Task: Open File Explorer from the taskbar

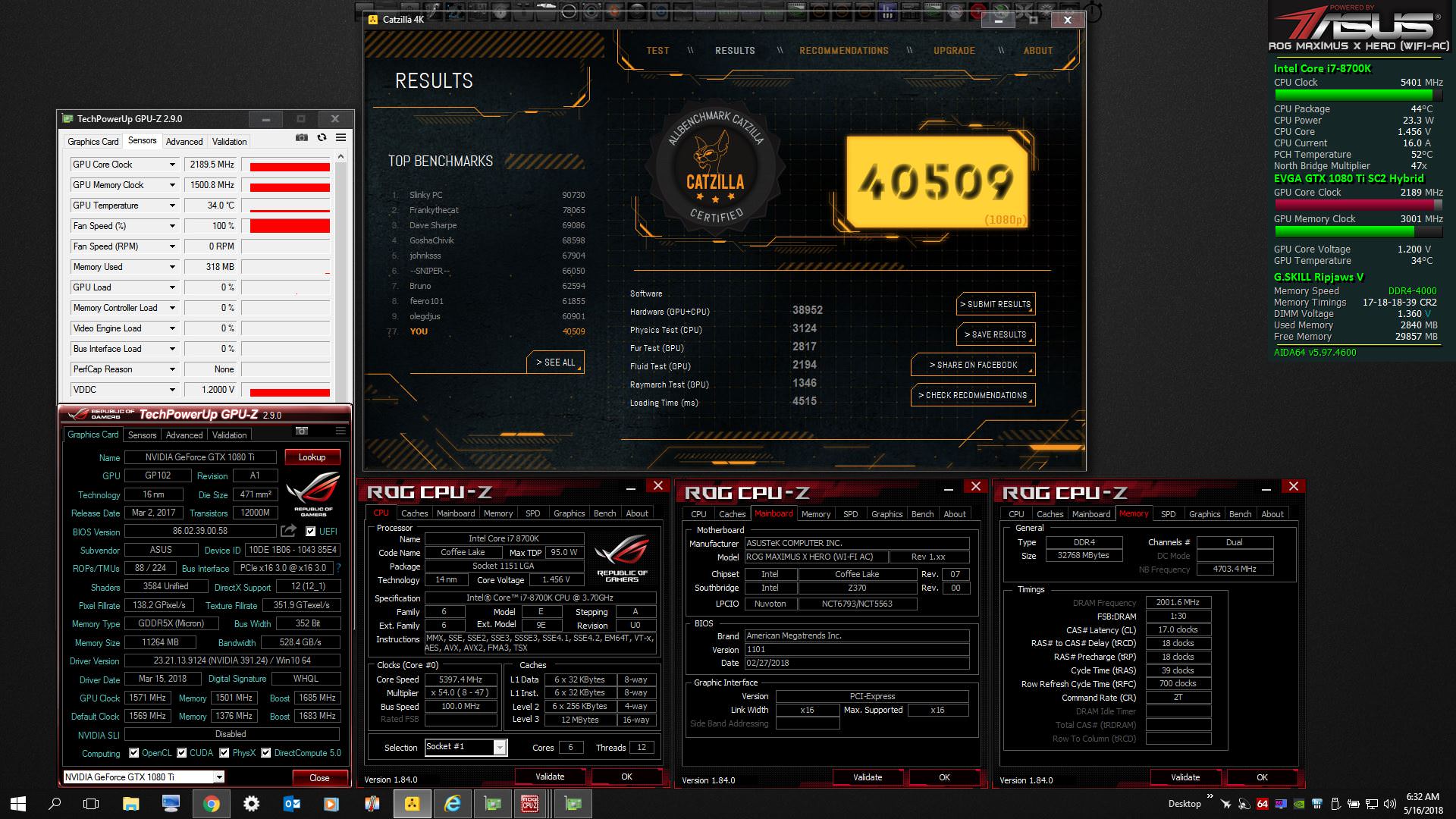Action: tap(130, 804)
